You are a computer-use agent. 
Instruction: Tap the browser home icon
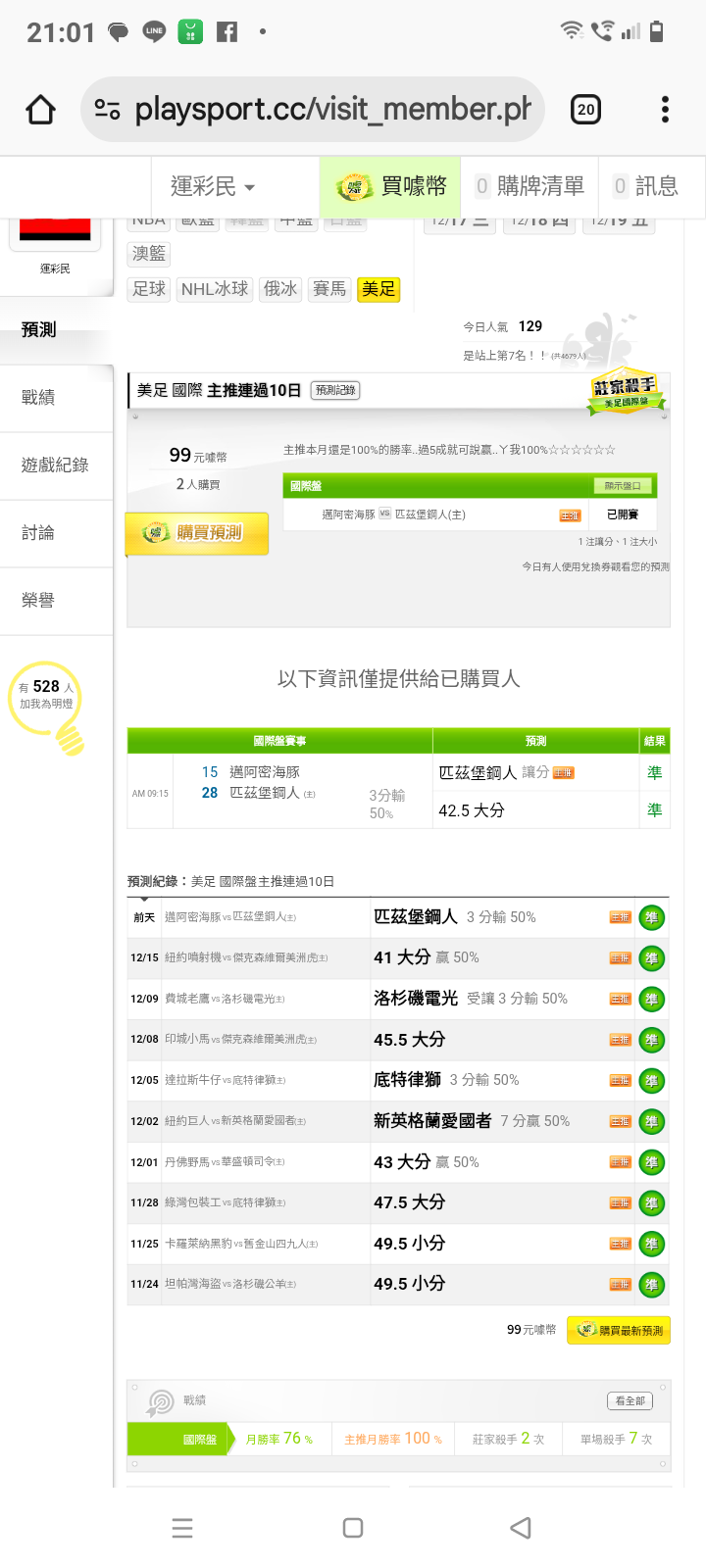point(40,110)
